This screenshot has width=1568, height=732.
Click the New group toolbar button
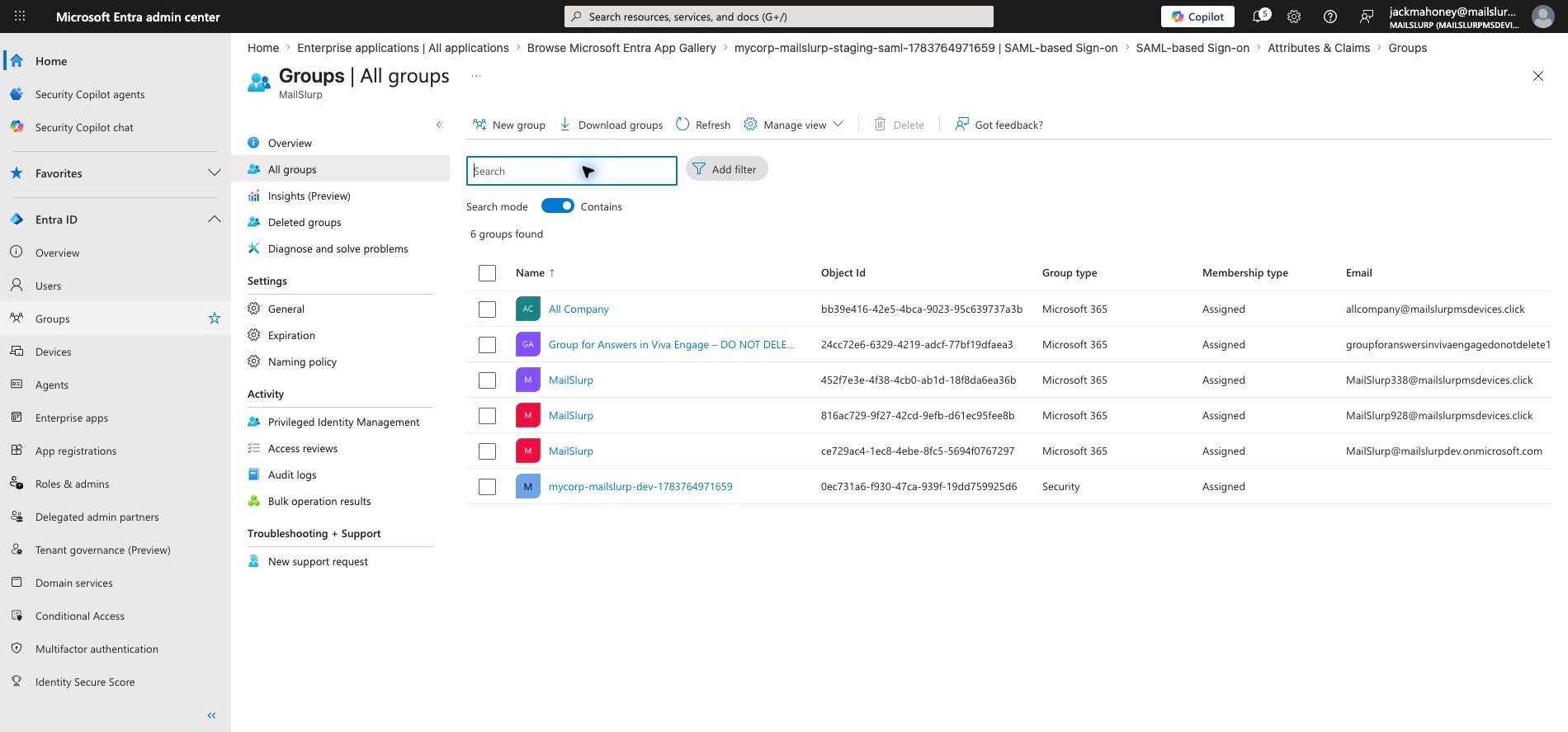[508, 125]
